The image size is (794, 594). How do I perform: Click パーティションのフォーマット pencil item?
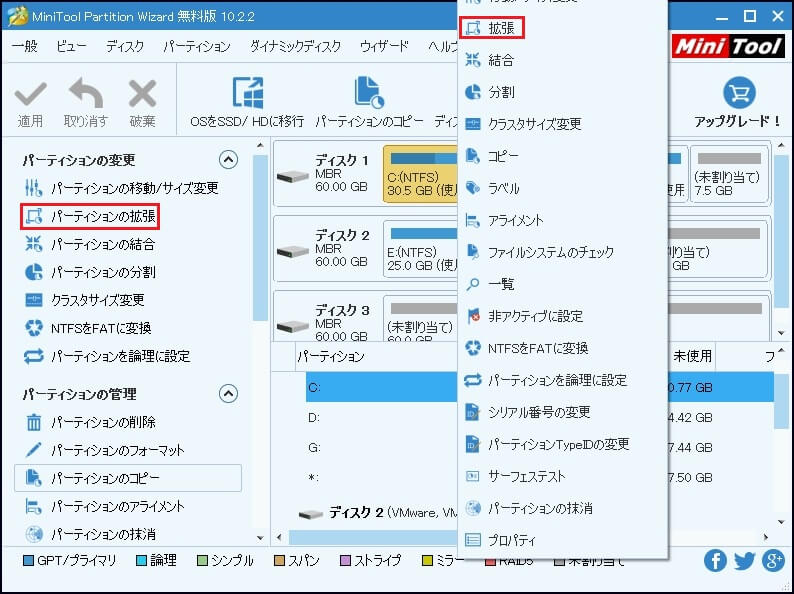(104, 450)
